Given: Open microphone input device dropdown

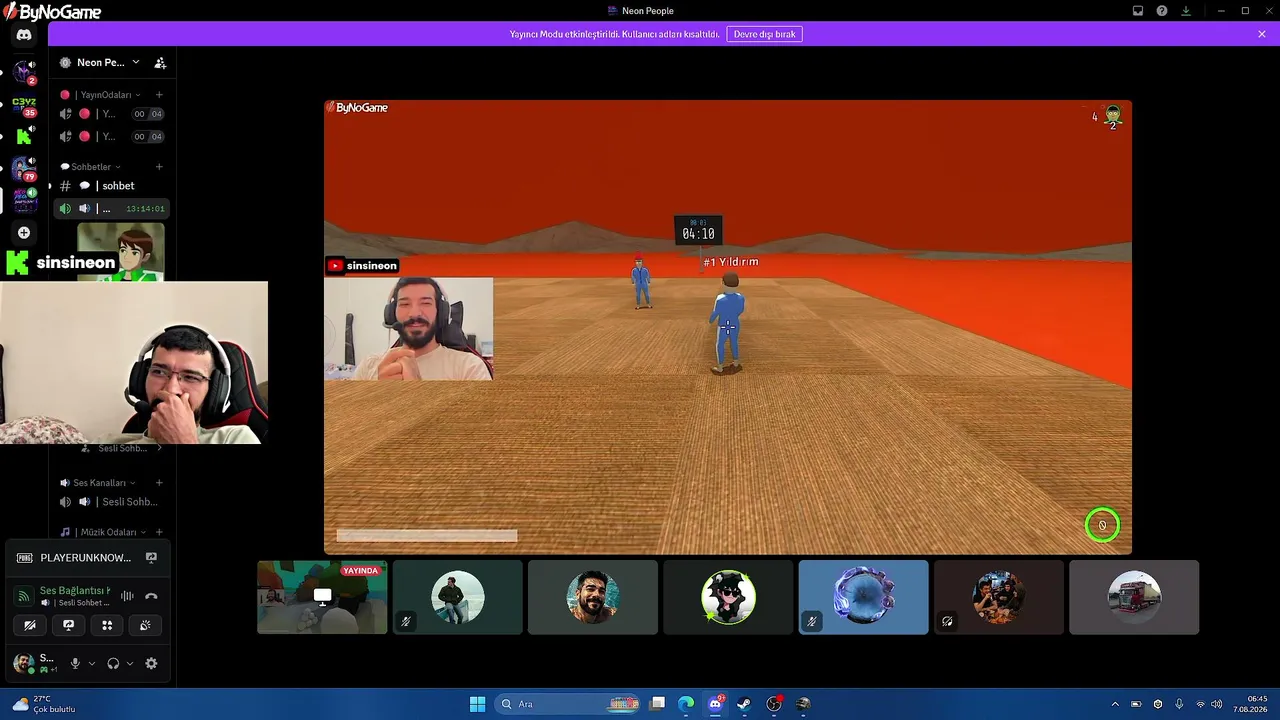Looking at the screenshot, I should [x=92, y=663].
